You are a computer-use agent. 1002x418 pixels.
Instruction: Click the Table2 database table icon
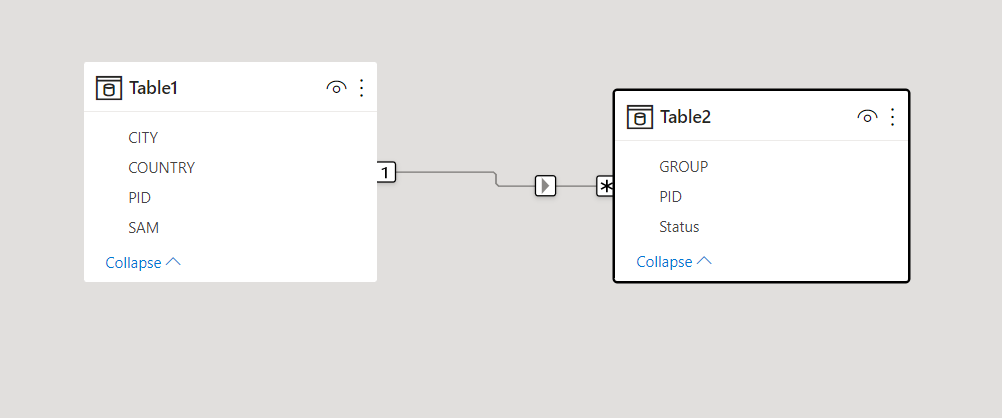[640, 117]
